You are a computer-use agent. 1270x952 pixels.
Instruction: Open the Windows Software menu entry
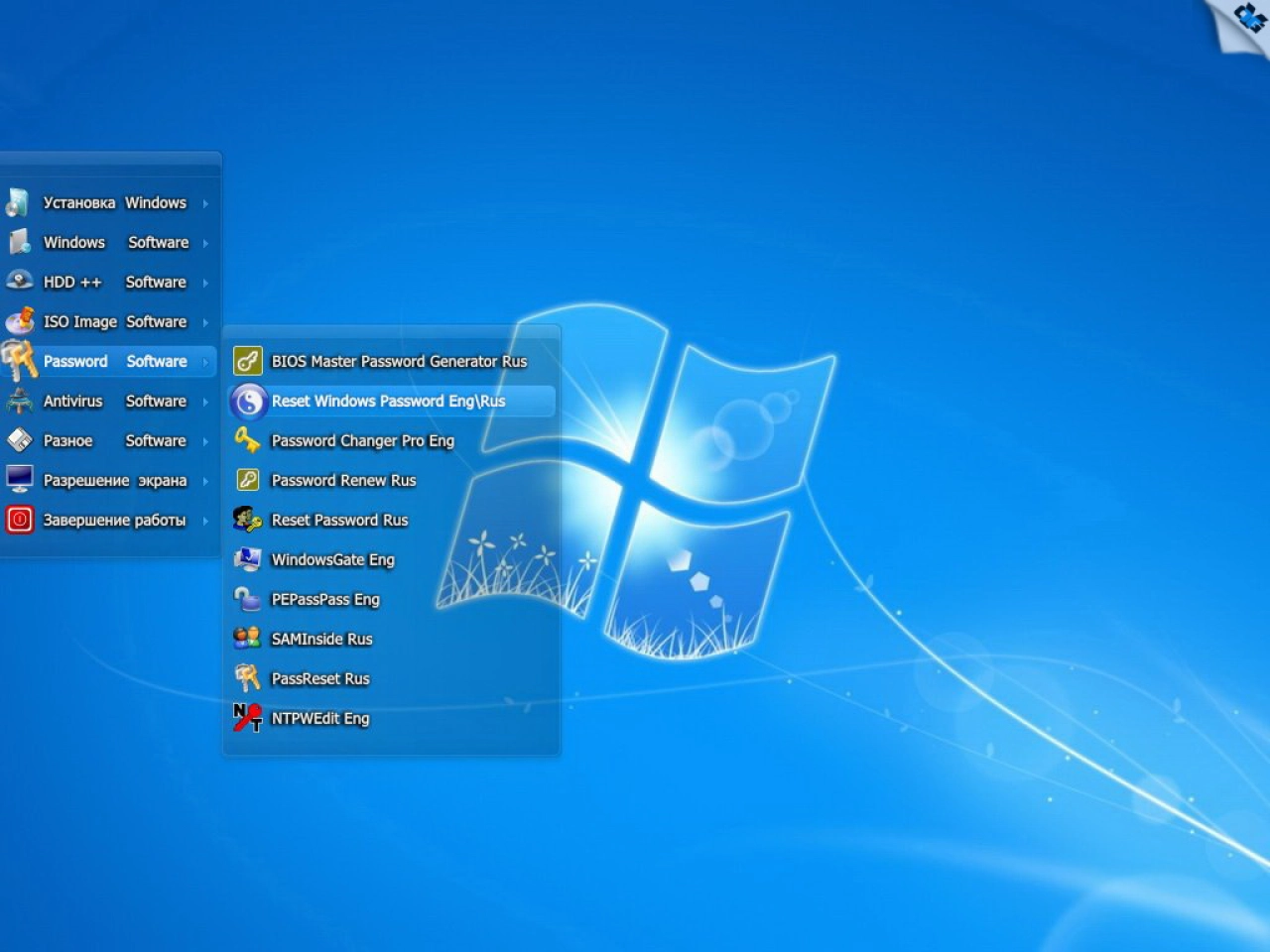[109, 242]
